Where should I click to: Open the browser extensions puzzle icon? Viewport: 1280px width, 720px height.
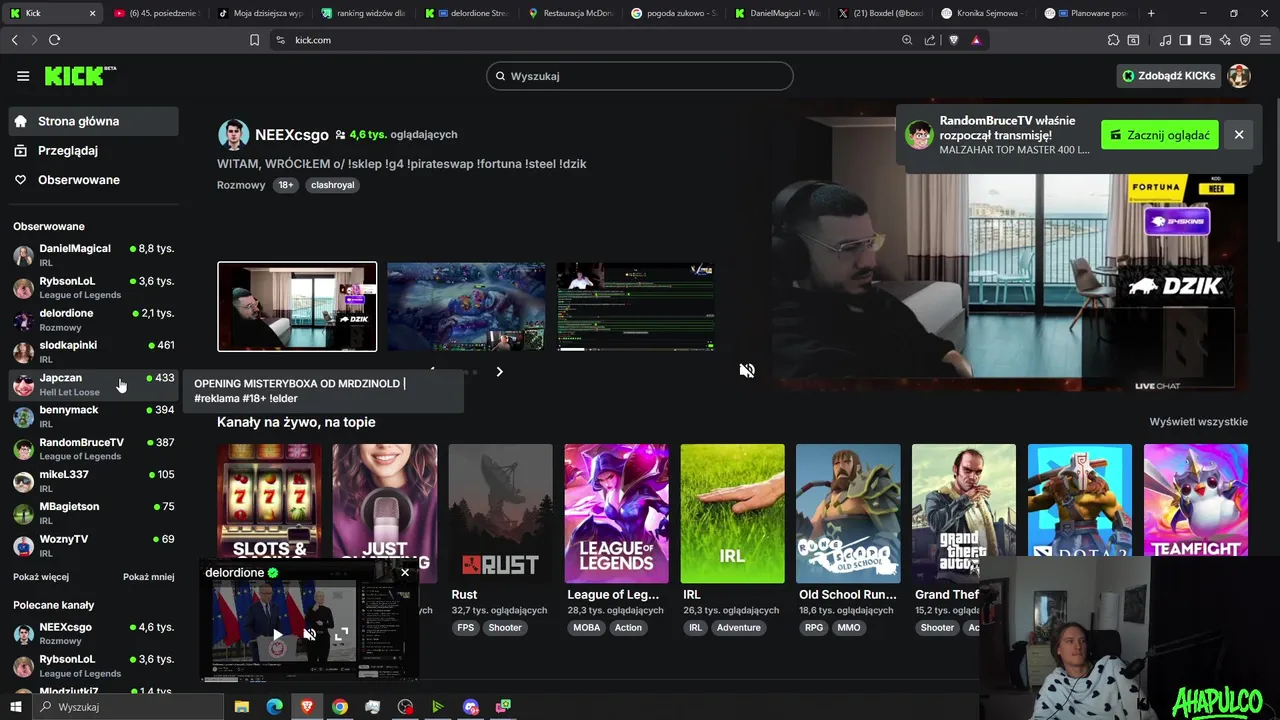(1113, 40)
